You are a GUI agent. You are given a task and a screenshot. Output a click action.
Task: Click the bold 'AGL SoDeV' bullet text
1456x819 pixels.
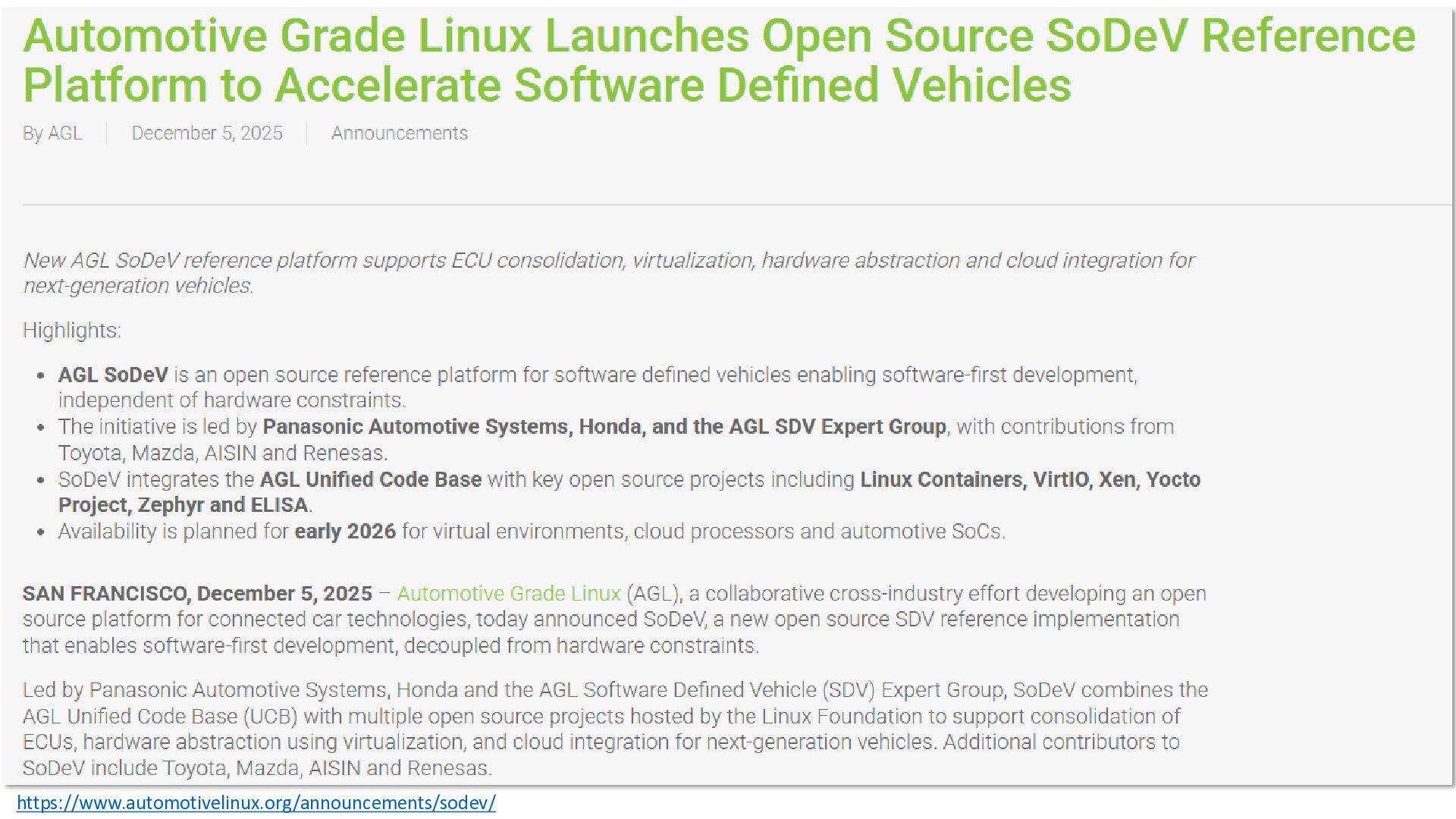pyautogui.click(x=113, y=375)
